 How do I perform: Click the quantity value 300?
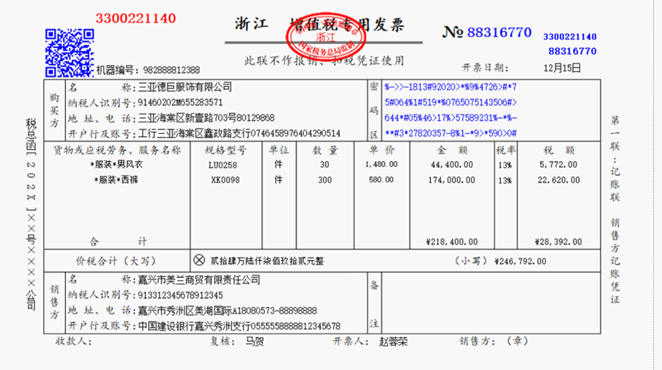[325, 180]
